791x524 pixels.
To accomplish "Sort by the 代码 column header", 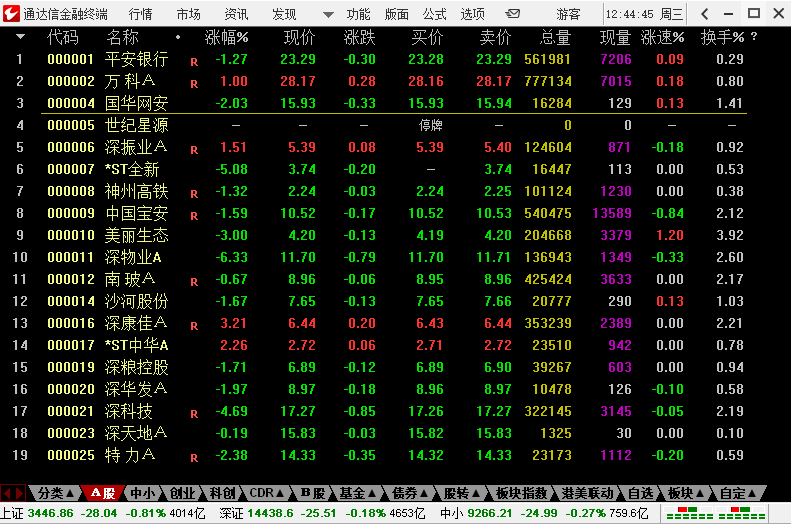I will pos(63,37).
